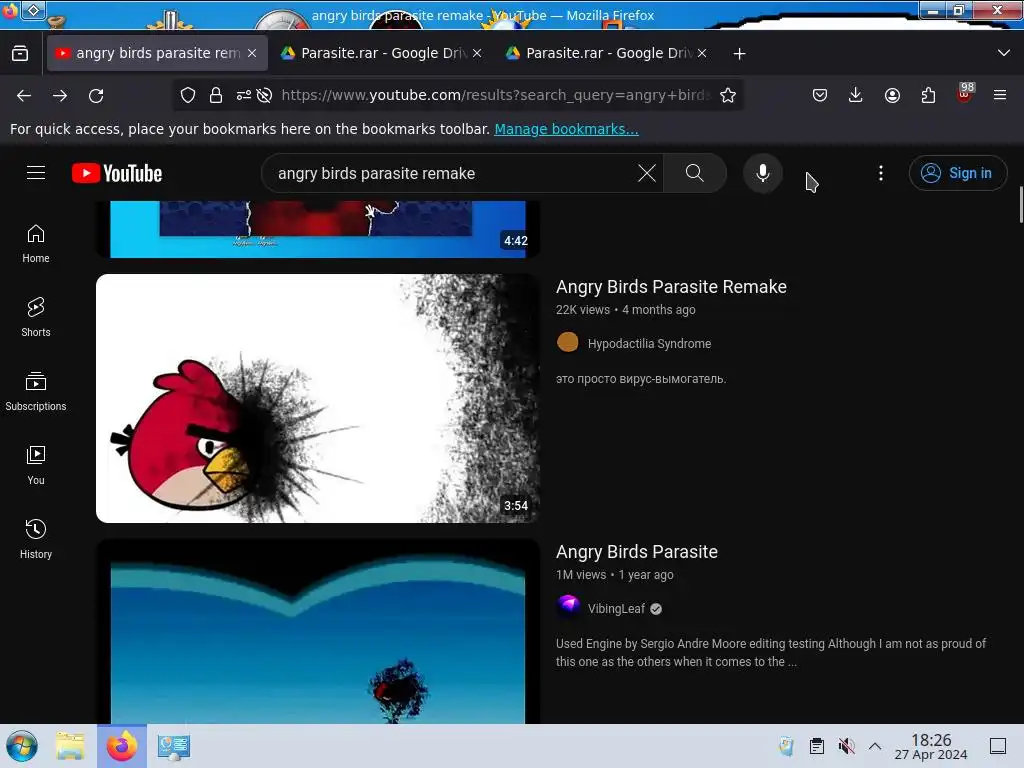Open the clipboard tray icon
Image resolution: width=1024 pixels, height=768 pixels.
[x=816, y=746]
